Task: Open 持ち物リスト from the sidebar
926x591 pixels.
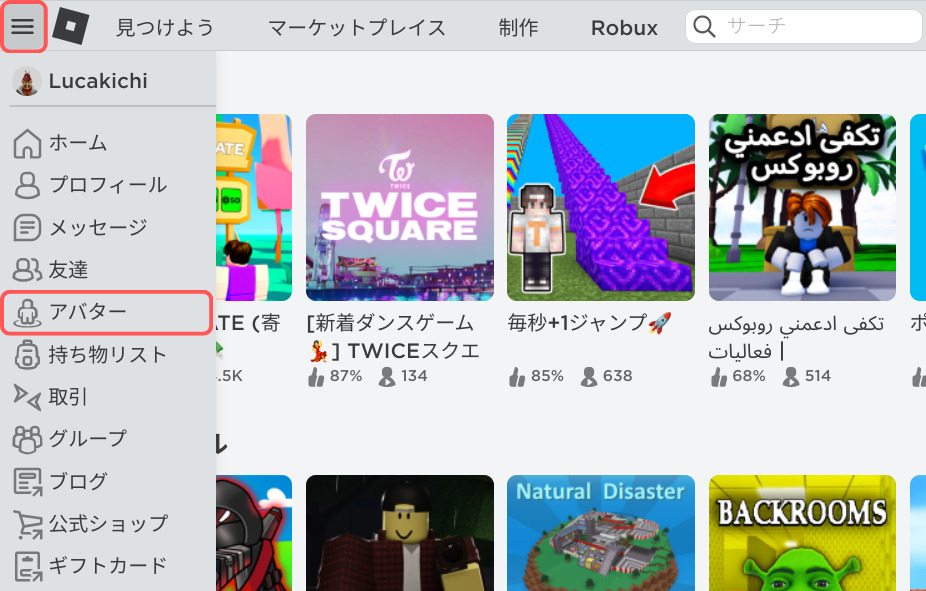Action: tap(107, 354)
